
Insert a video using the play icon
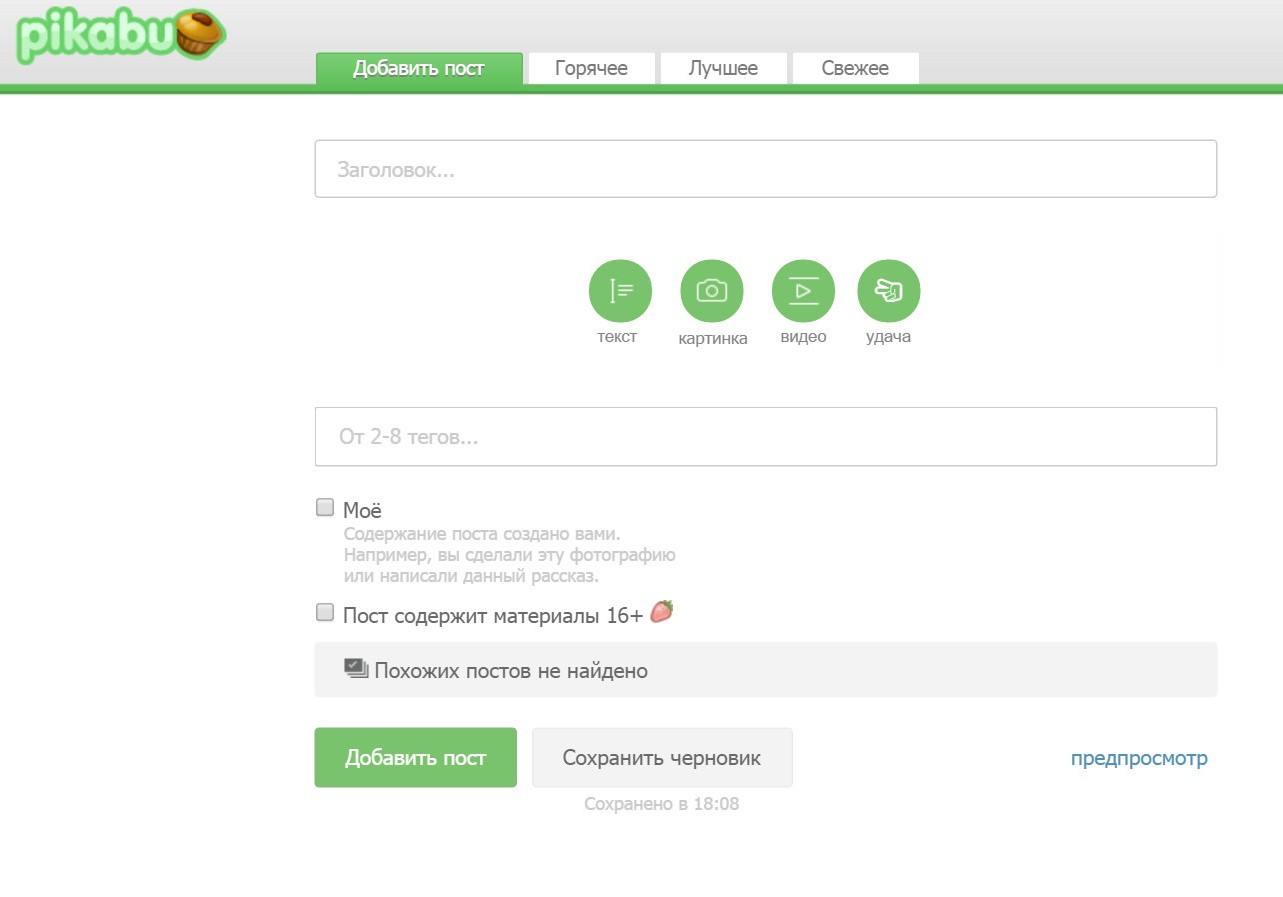(803, 291)
